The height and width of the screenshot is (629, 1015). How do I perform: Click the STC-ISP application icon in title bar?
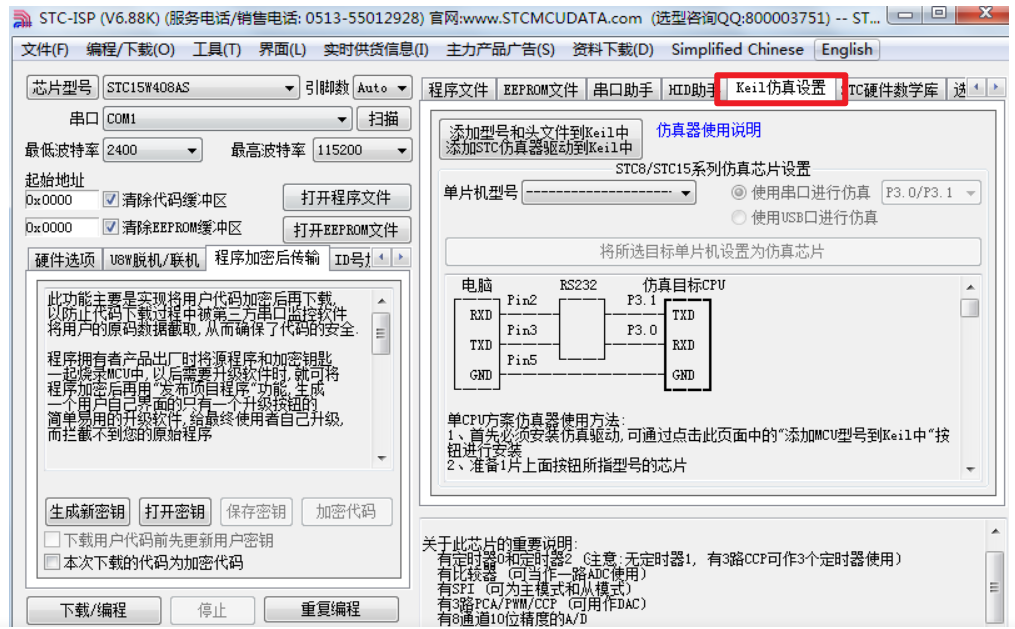pyautogui.click(x=22, y=19)
